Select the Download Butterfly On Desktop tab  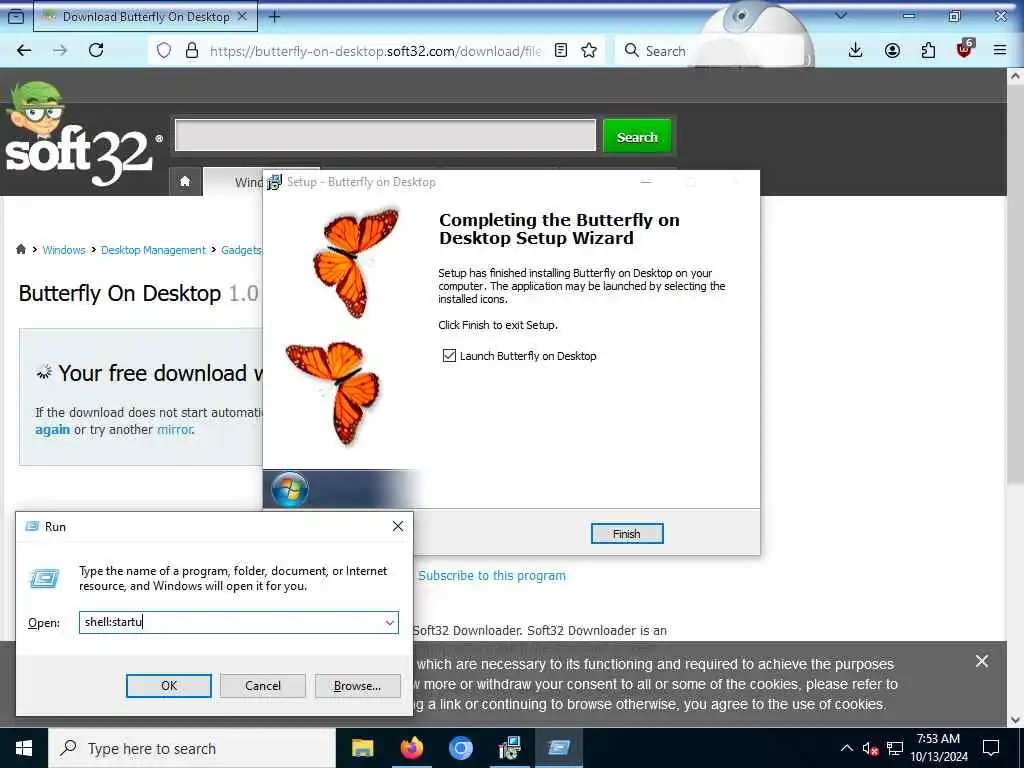[145, 17]
